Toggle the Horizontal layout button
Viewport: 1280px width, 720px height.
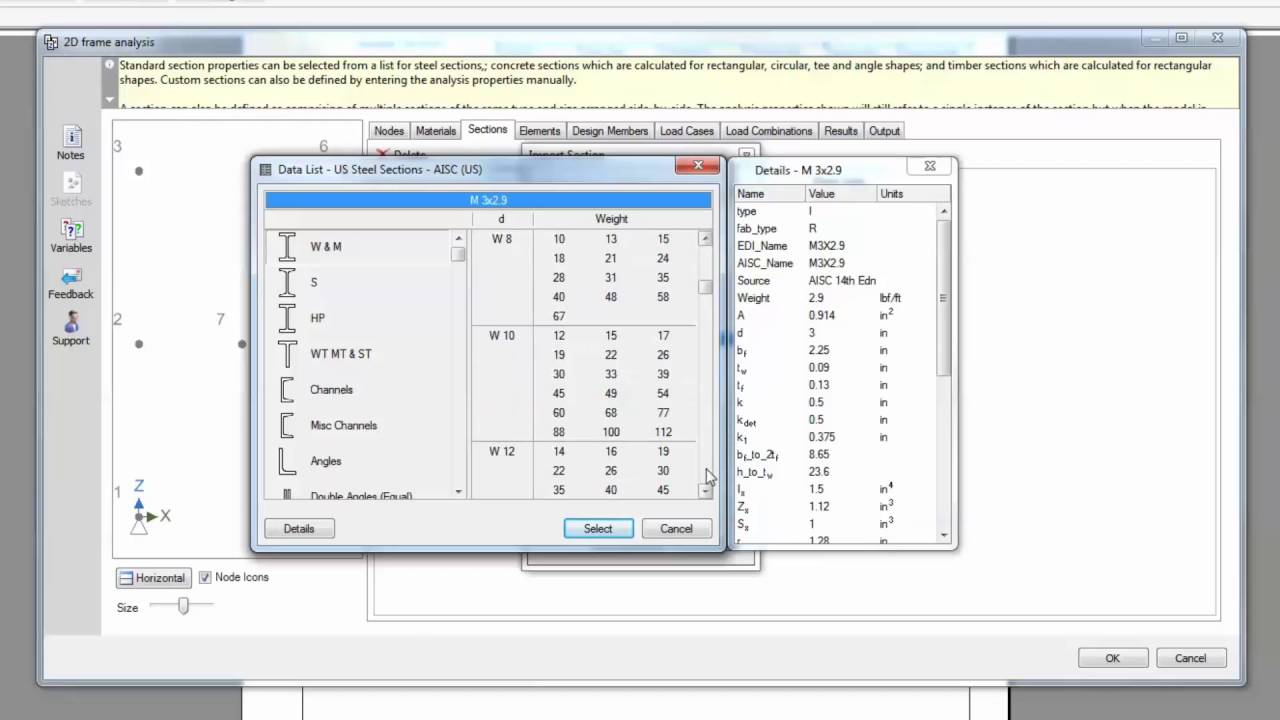tap(152, 578)
